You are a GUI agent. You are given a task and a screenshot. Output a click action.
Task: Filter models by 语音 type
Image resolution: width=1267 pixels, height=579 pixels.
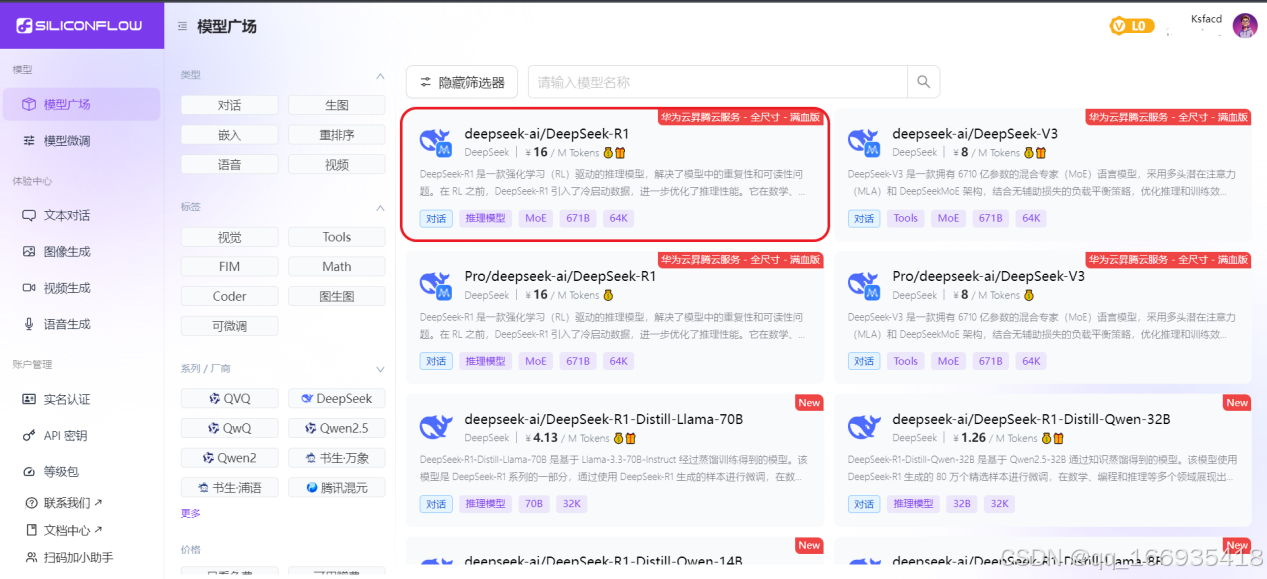pyautogui.click(x=229, y=164)
